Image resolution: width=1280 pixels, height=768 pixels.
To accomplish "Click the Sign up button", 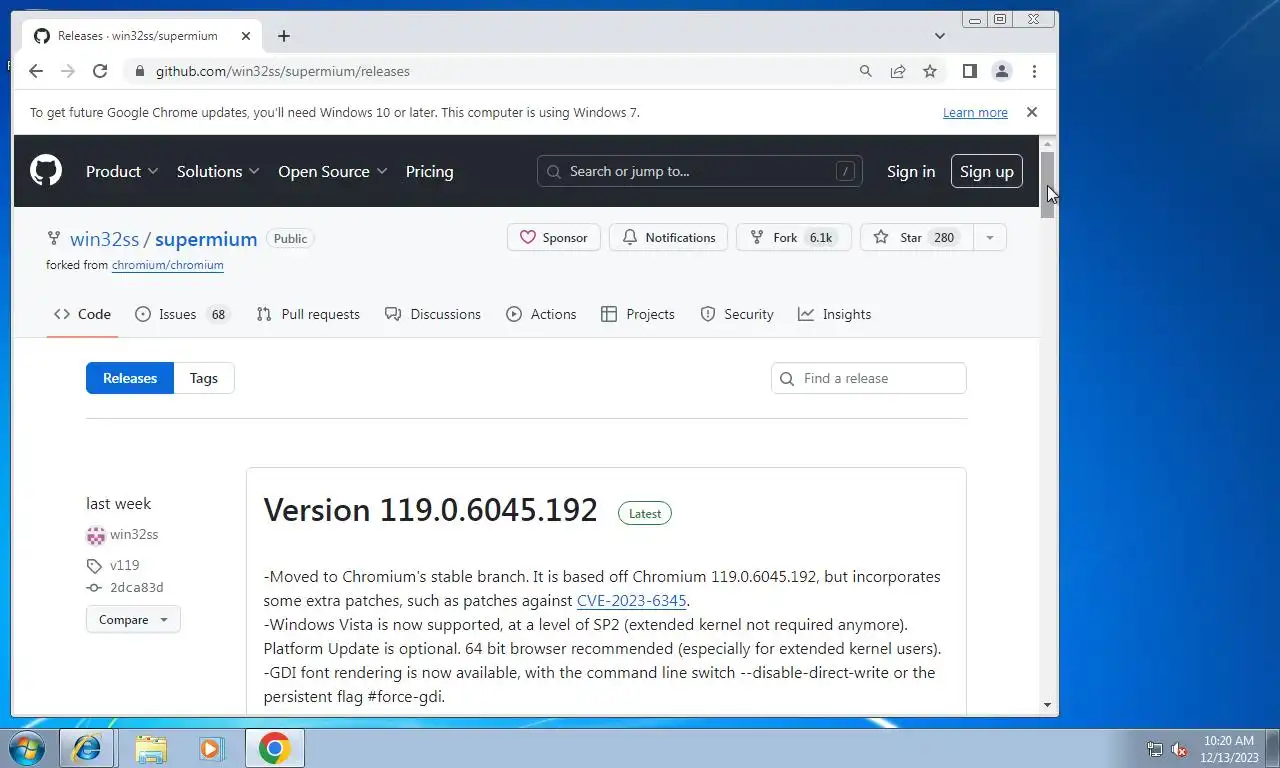I will 987,171.
